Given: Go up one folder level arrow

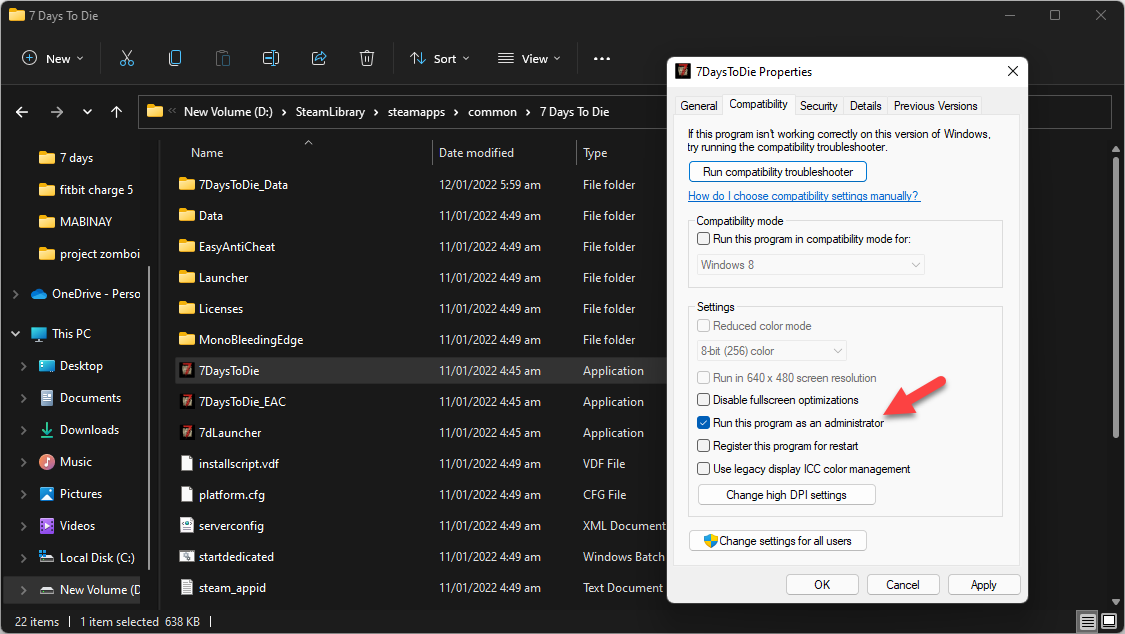Looking at the screenshot, I should pos(116,112).
